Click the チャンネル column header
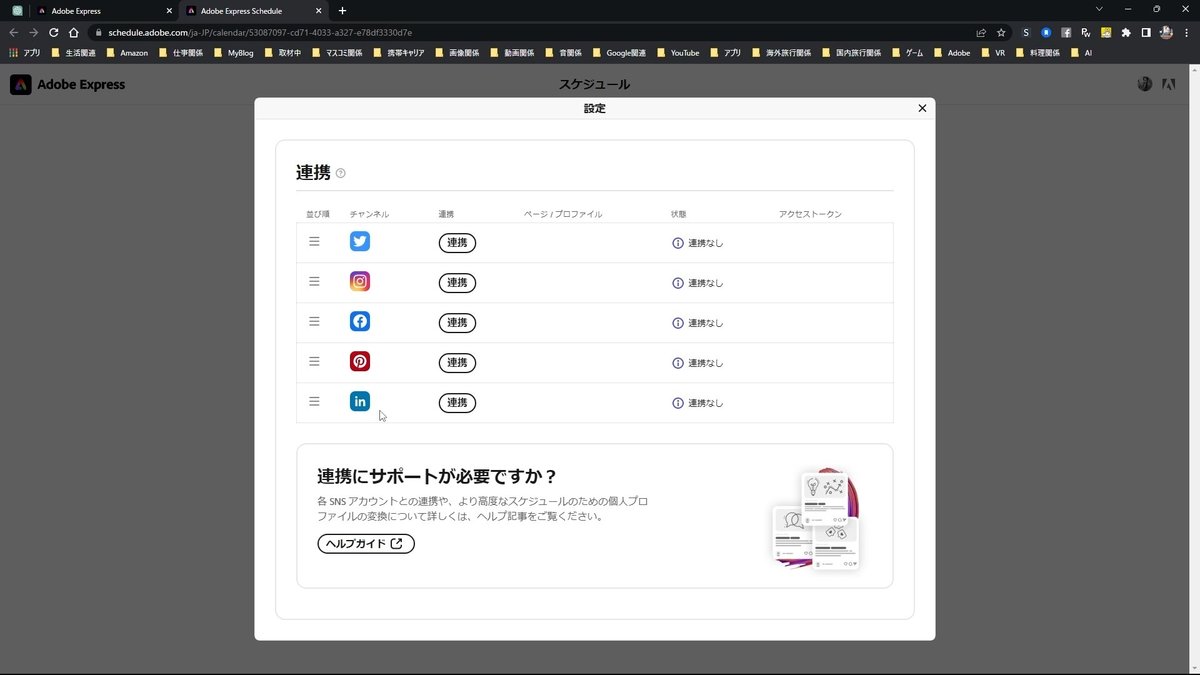Viewport: 1200px width, 675px height. click(x=369, y=214)
